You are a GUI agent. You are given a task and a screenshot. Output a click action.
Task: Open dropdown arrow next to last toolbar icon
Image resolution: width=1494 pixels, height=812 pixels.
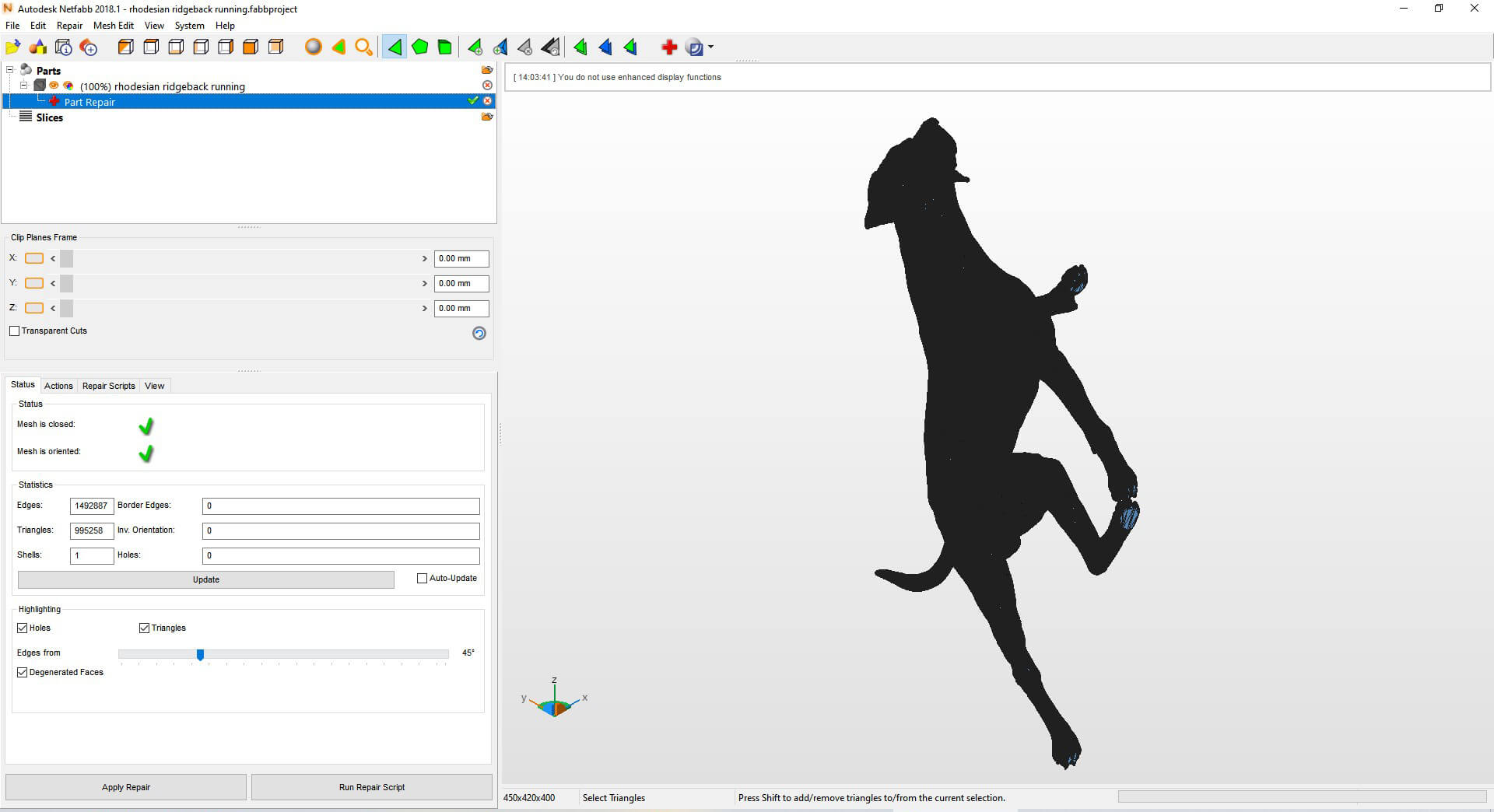coord(710,47)
